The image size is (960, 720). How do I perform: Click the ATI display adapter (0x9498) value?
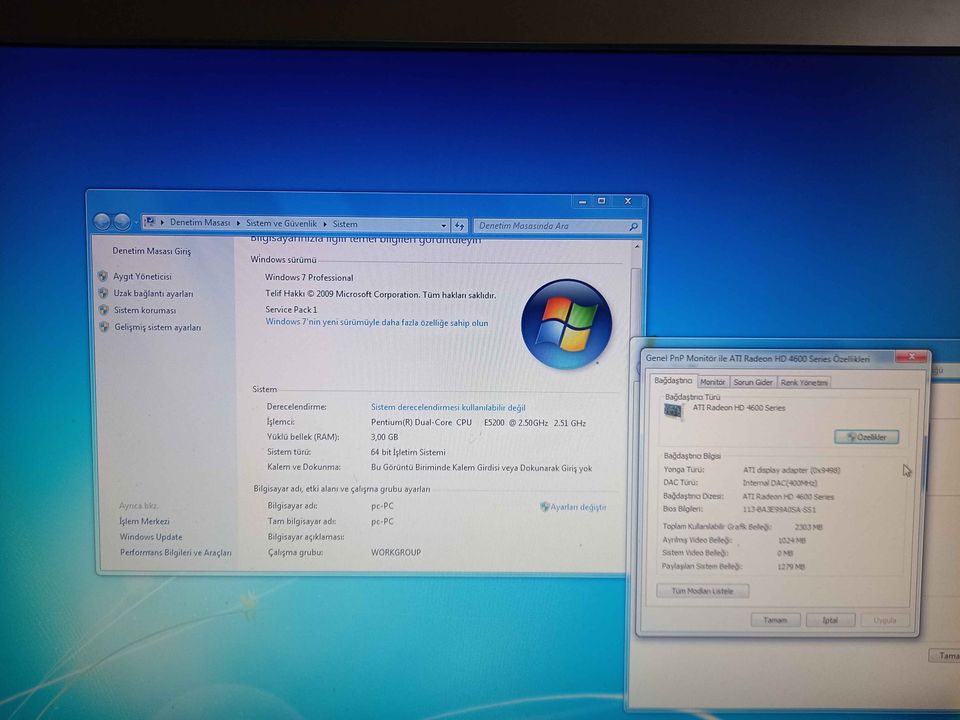(x=792, y=470)
